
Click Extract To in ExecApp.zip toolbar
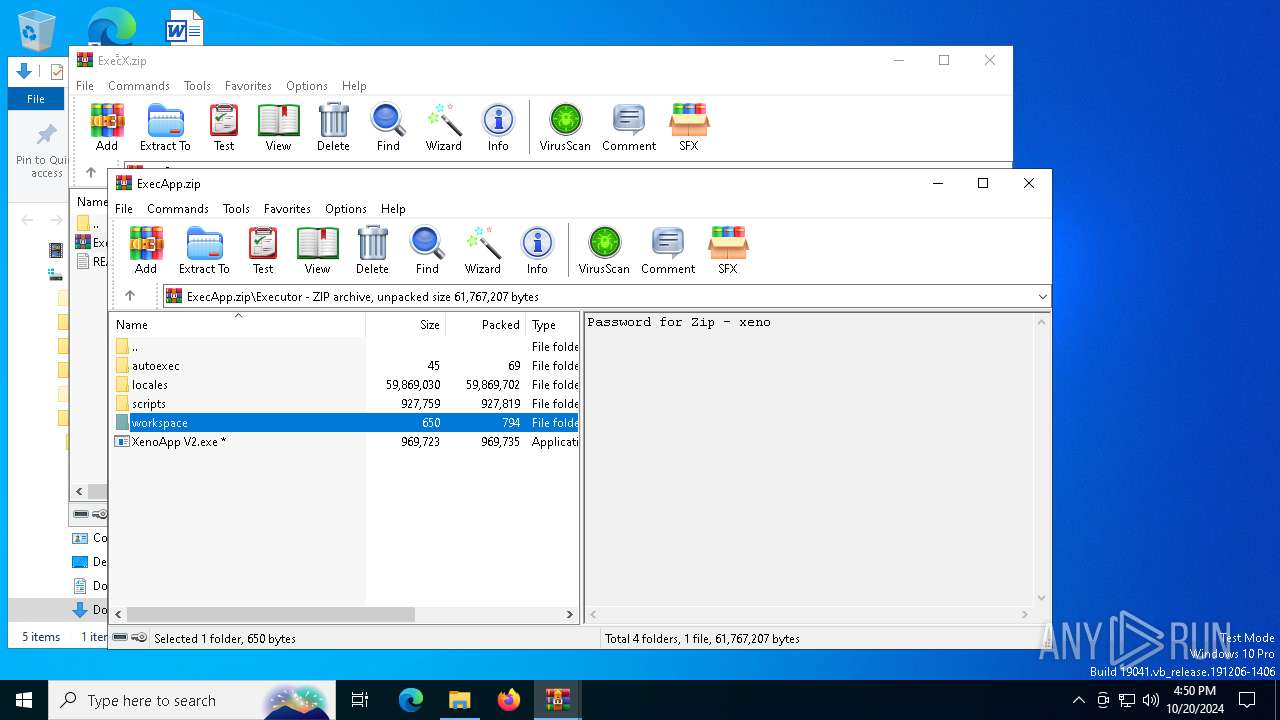click(204, 250)
